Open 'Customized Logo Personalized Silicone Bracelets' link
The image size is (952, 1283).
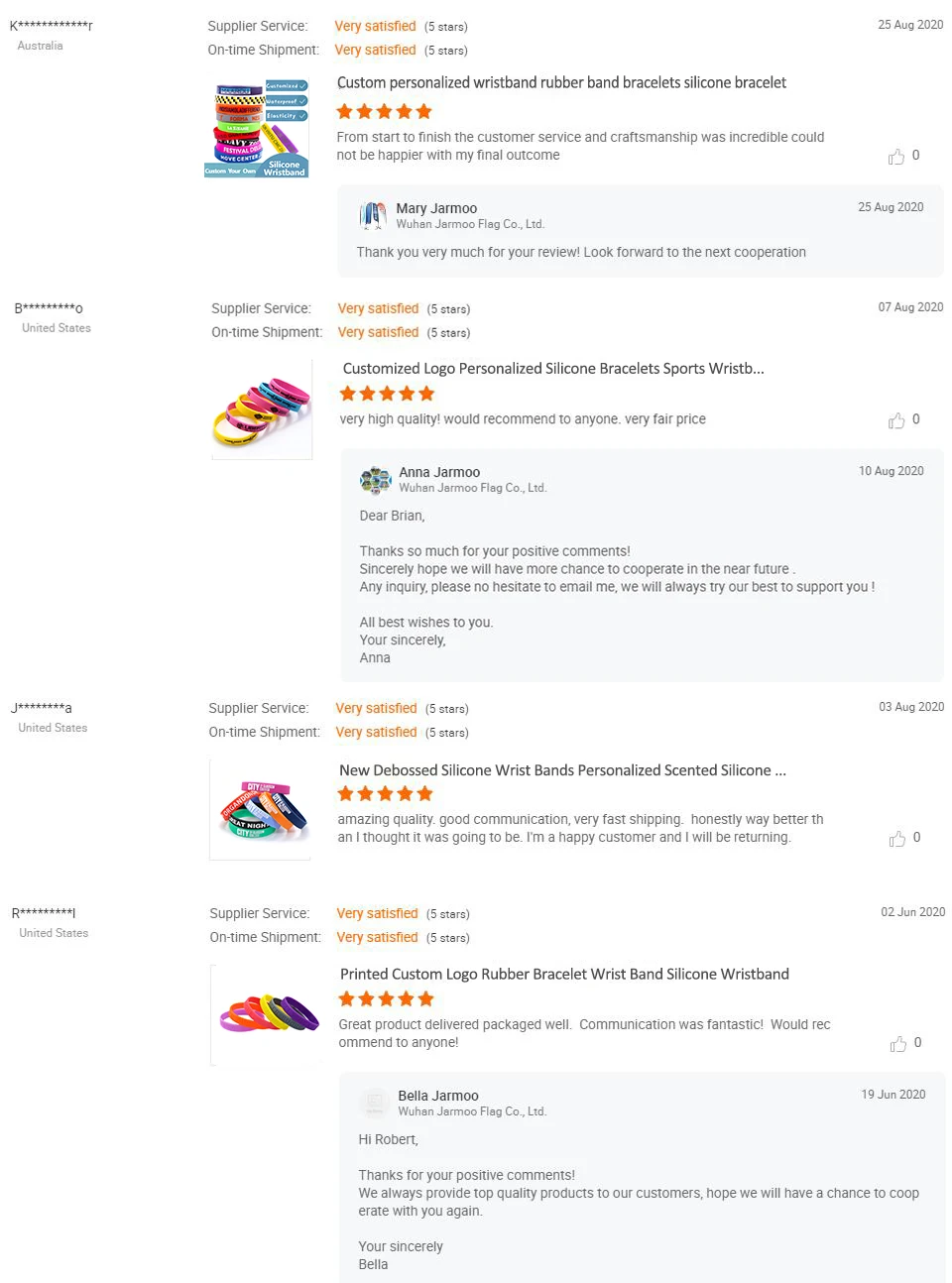click(553, 369)
